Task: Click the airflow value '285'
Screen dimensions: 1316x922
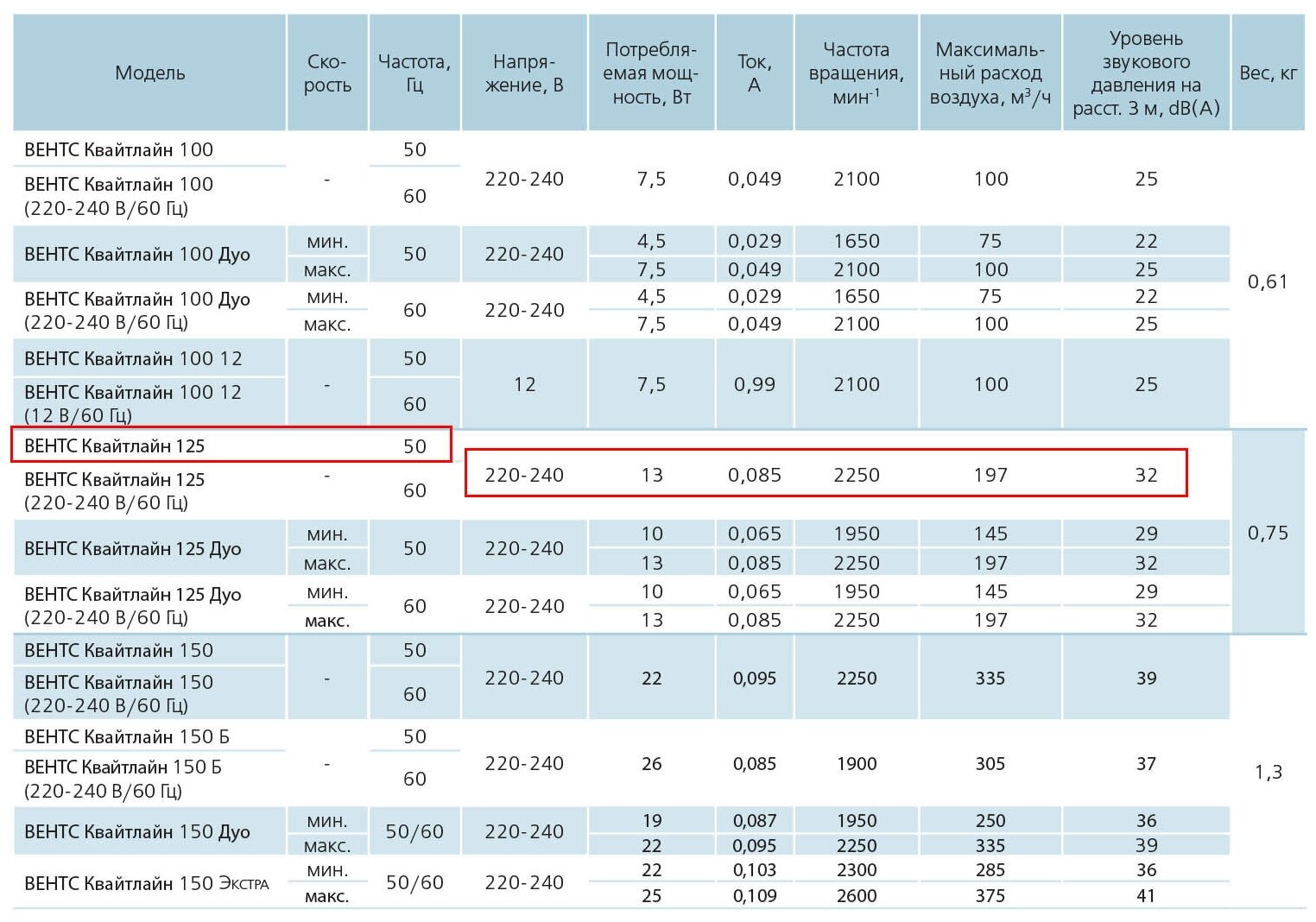Action: point(990,870)
